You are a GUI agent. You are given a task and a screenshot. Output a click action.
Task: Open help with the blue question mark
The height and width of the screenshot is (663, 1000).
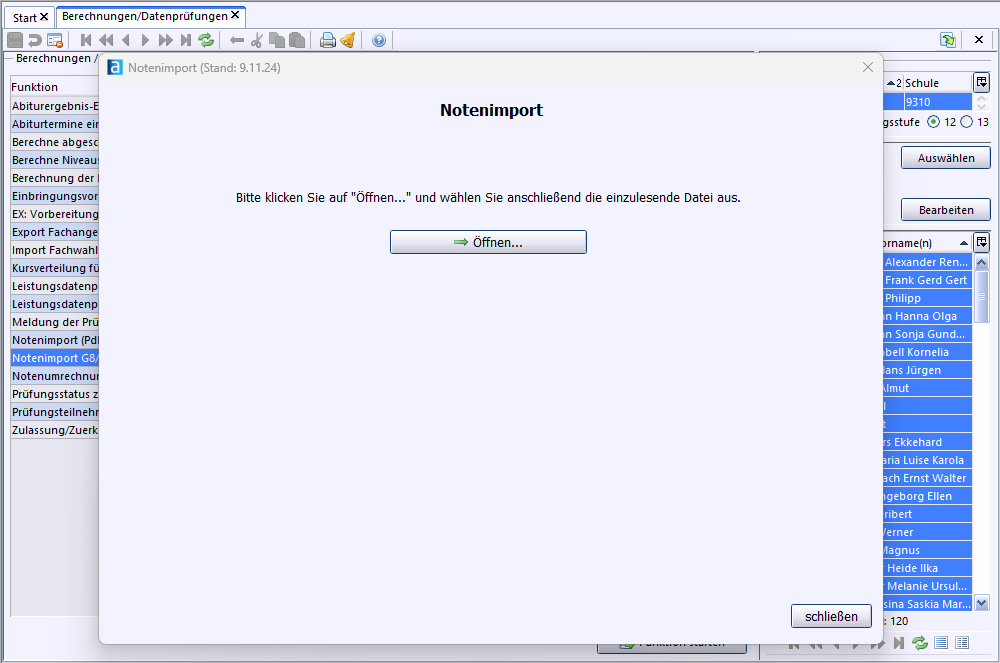tap(379, 40)
